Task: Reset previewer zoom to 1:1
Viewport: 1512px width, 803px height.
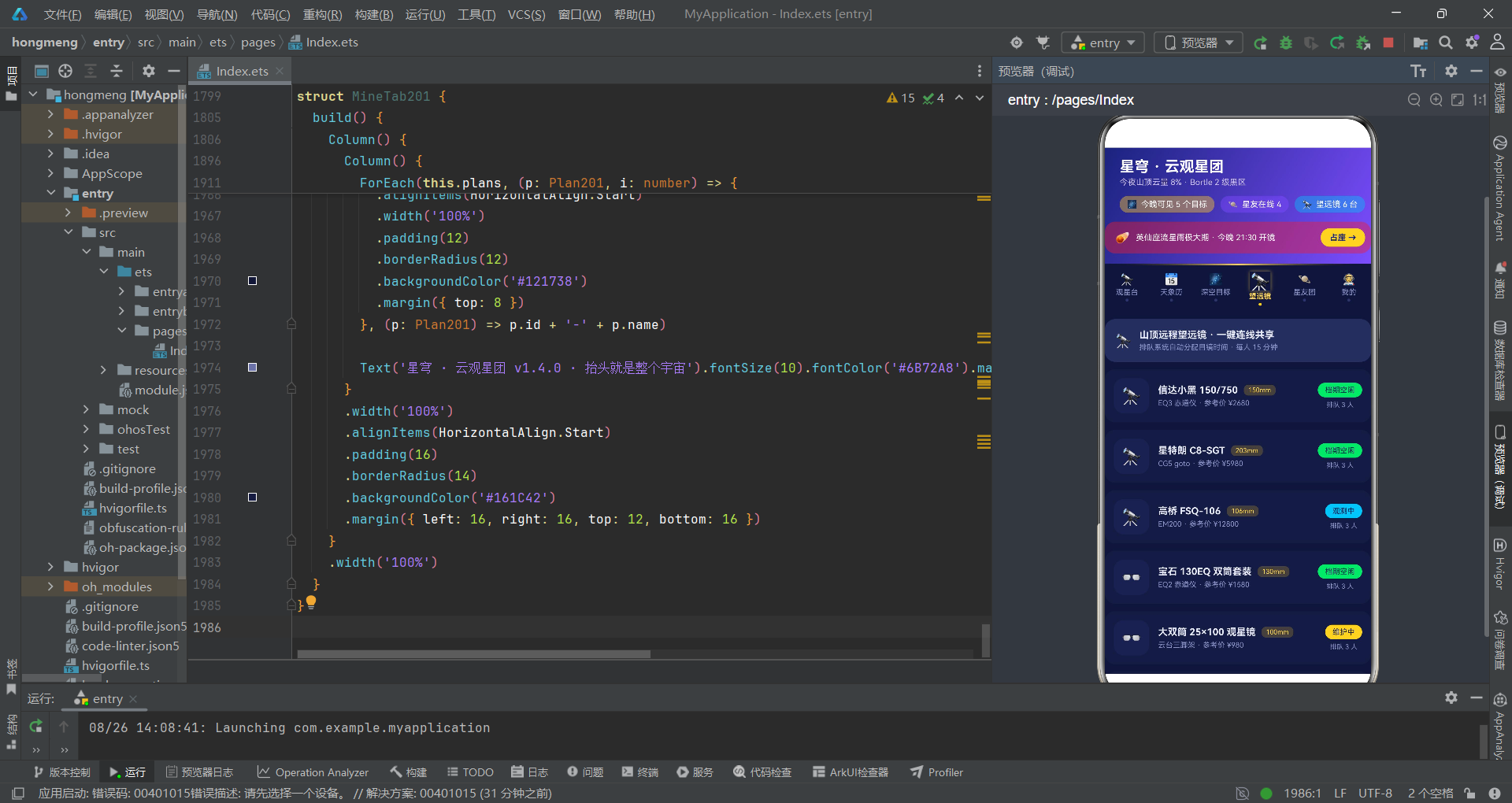Action: coord(1480,100)
